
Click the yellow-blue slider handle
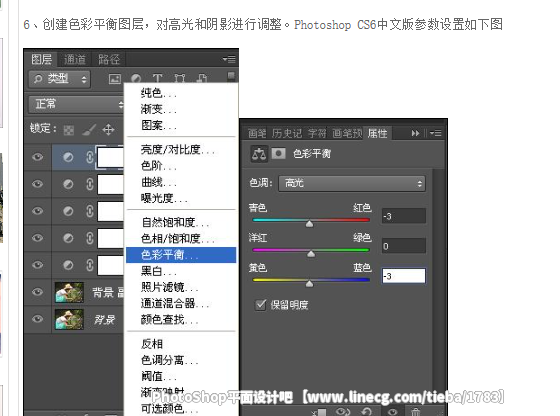(309, 283)
